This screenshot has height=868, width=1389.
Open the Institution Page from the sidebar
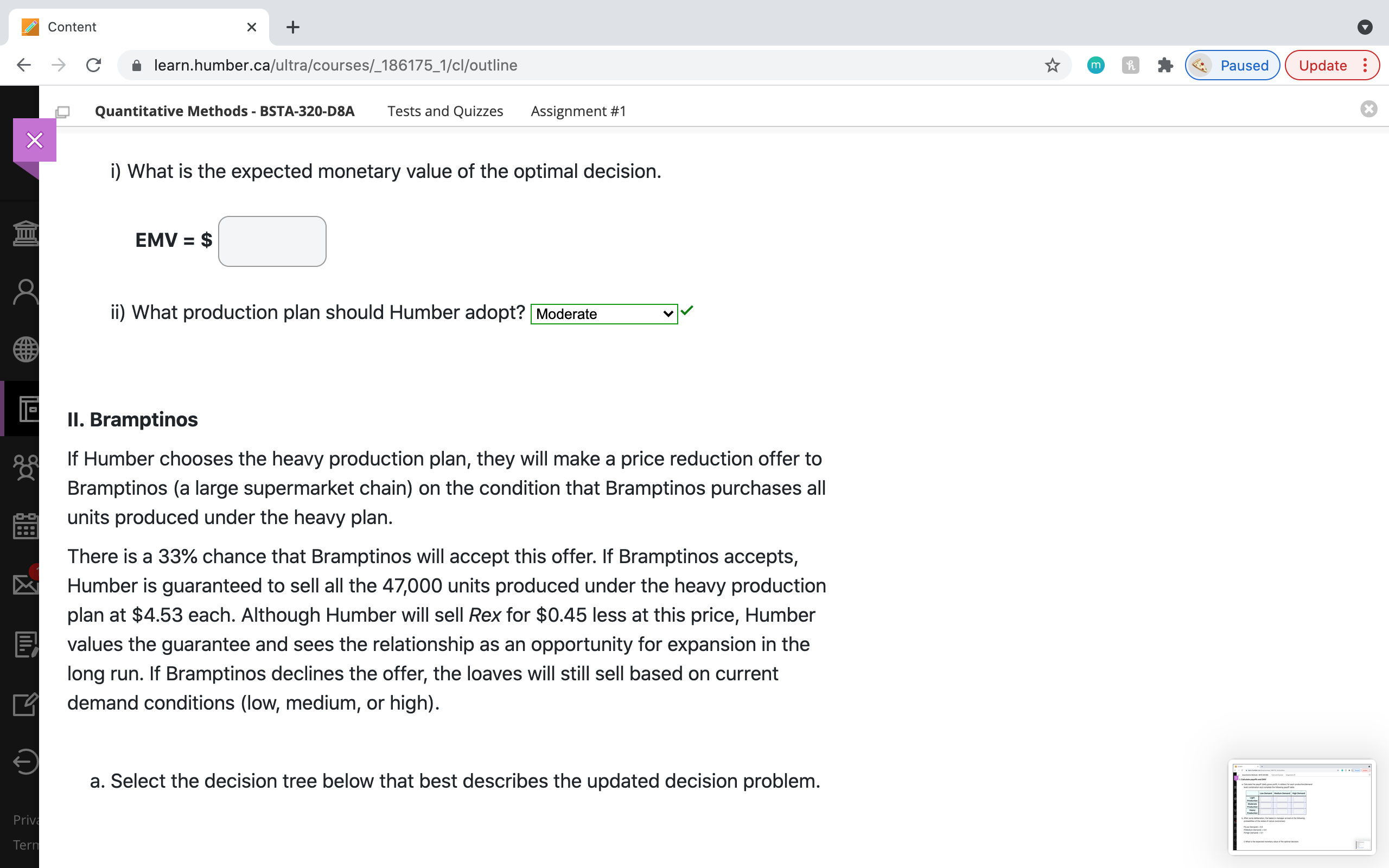(26, 233)
